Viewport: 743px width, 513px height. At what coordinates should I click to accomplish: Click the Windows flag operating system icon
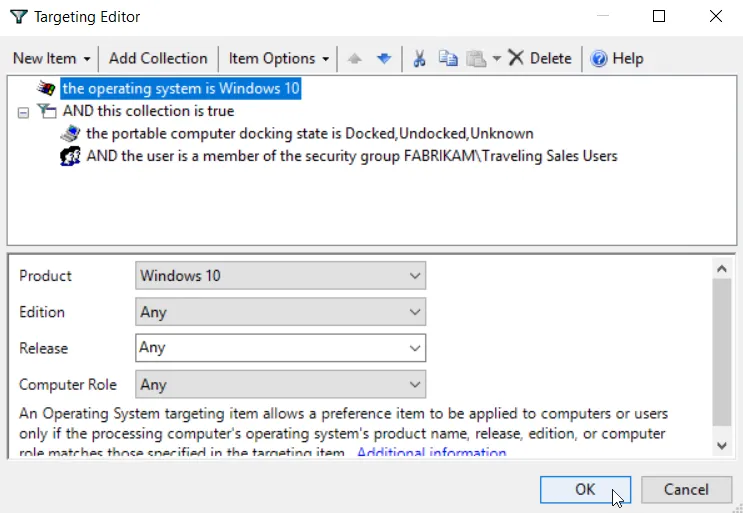tap(46, 89)
